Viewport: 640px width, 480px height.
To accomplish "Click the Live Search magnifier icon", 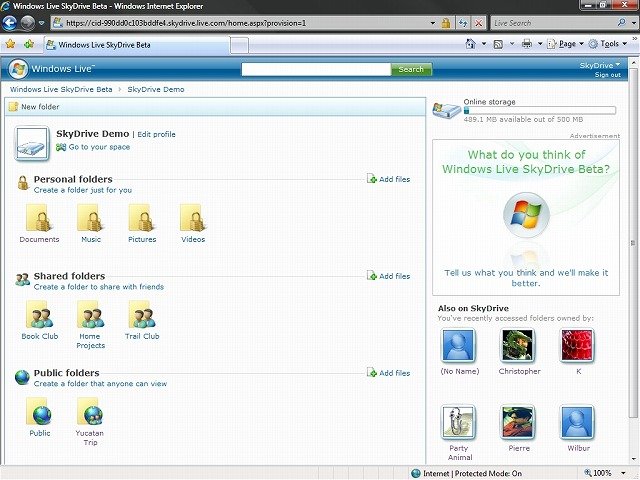I will click(622, 23).
